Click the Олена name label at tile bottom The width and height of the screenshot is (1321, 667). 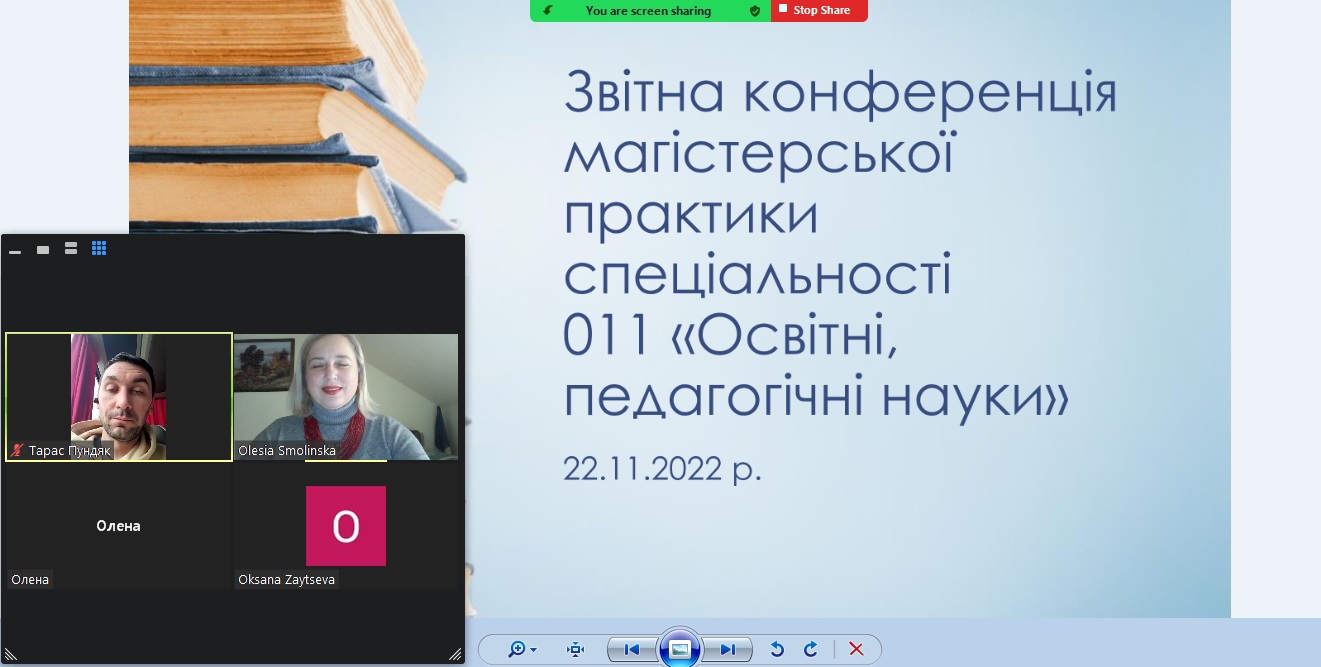click(30, 580)
